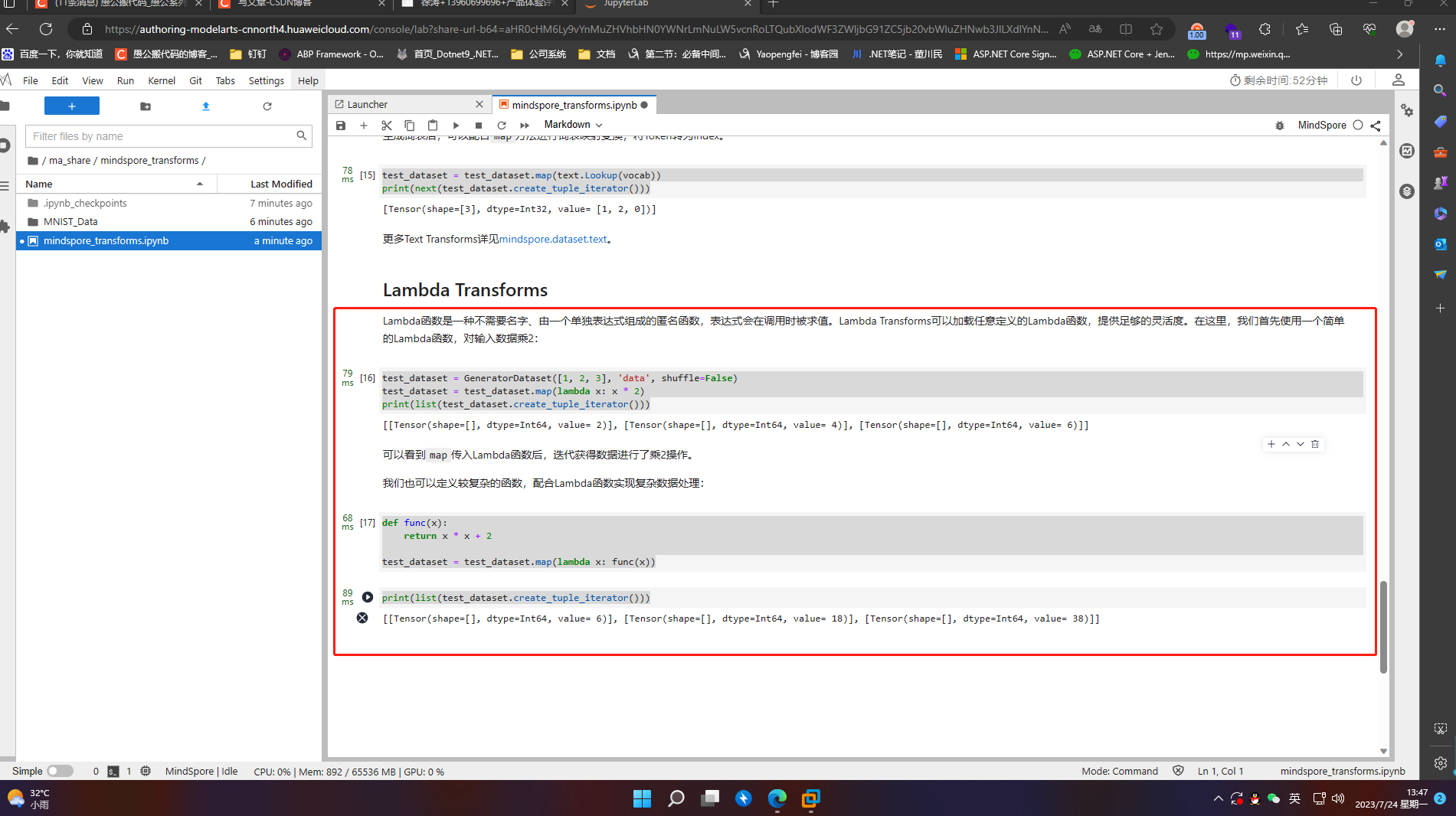Viewport: 1456px width, 816px height.
Task: Open the Edit menu
Action: 60,80
